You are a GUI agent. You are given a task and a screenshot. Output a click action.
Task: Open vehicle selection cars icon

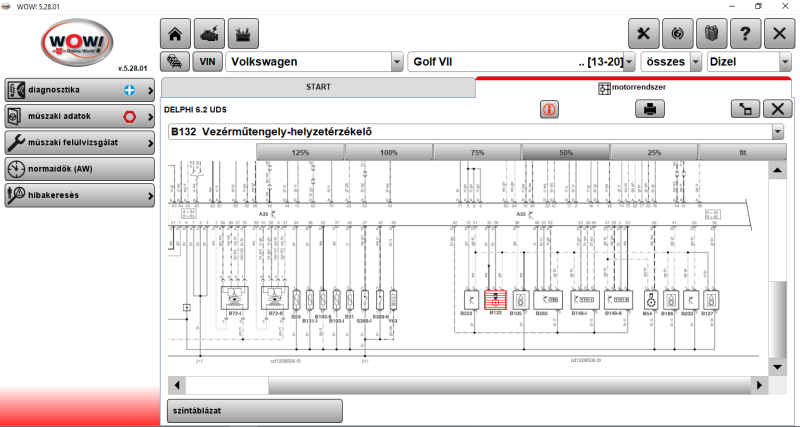pyautogui.click(x=175, y=62)
